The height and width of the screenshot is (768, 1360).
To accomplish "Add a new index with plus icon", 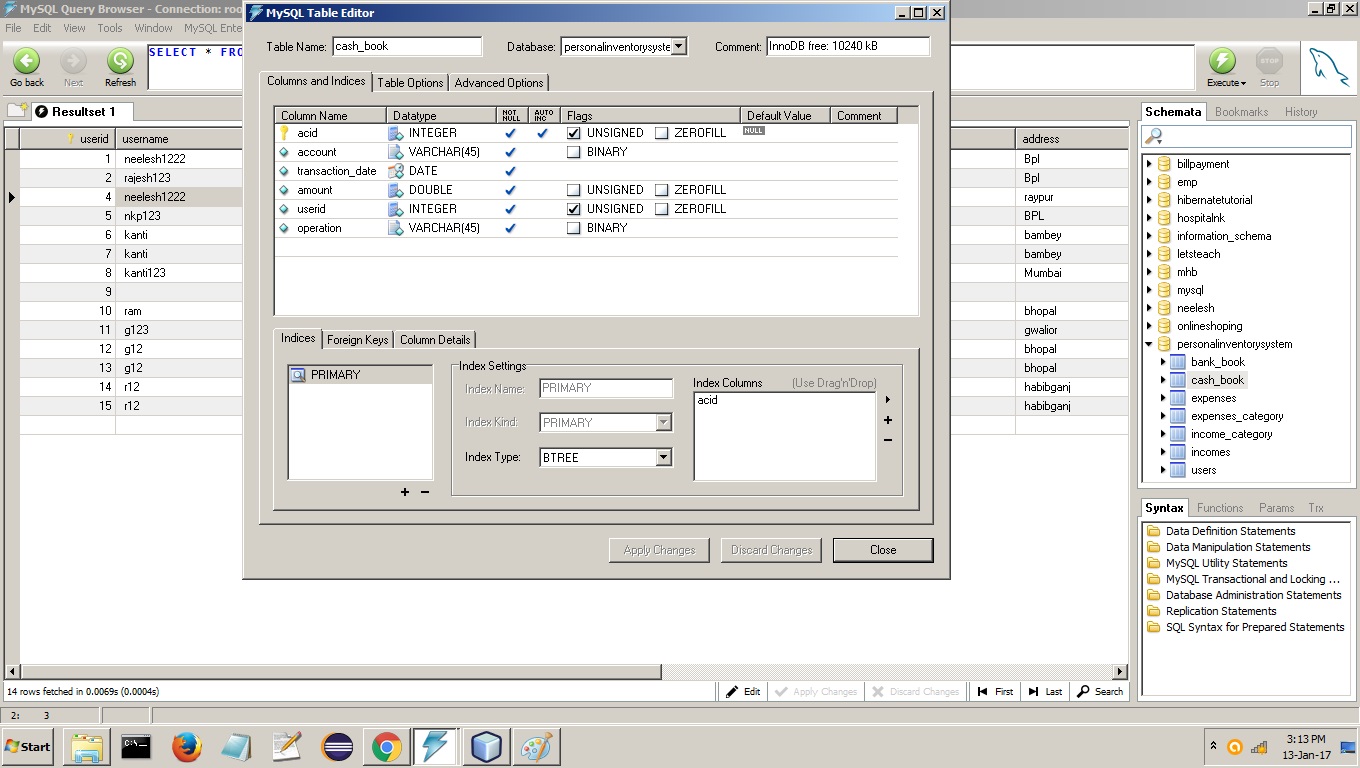I will 405,492.
